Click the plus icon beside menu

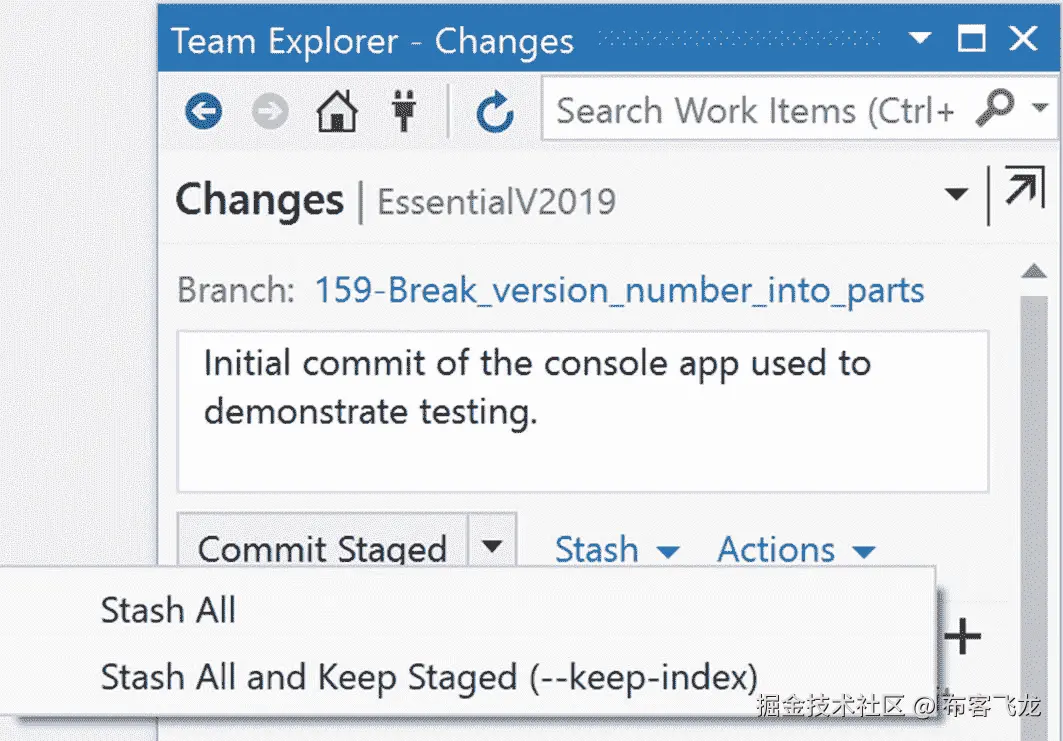962,636
